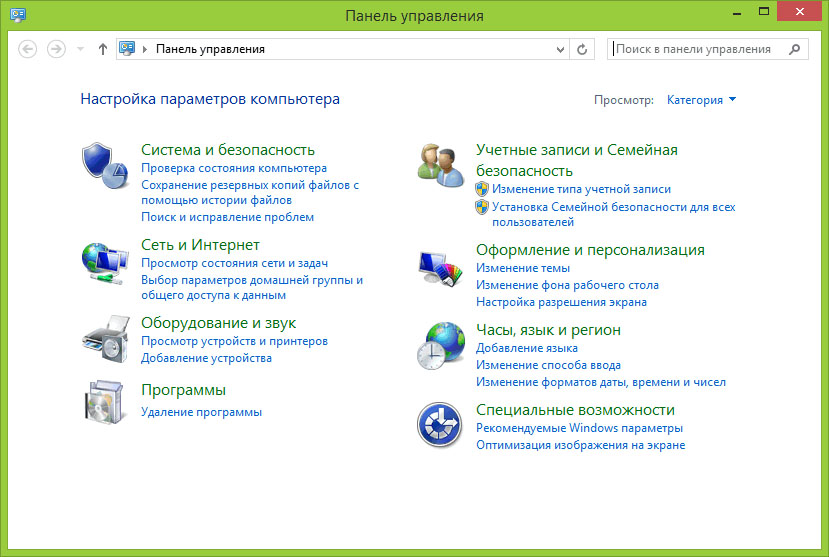This screenshot has height=557, width=829.
Task: Close the Control Panel window
Action: [799, 12]
